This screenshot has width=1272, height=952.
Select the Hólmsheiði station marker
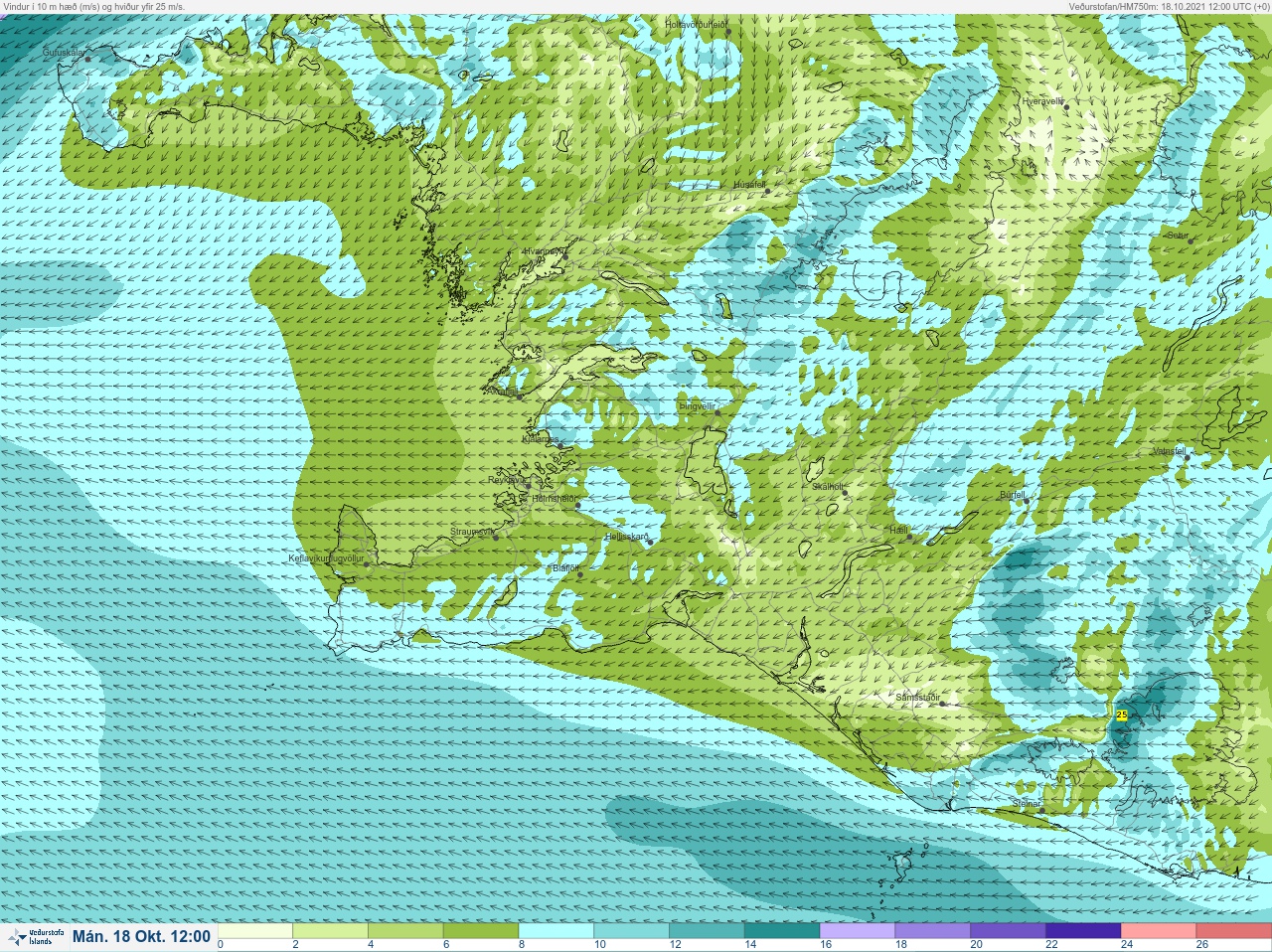[578, 506]
